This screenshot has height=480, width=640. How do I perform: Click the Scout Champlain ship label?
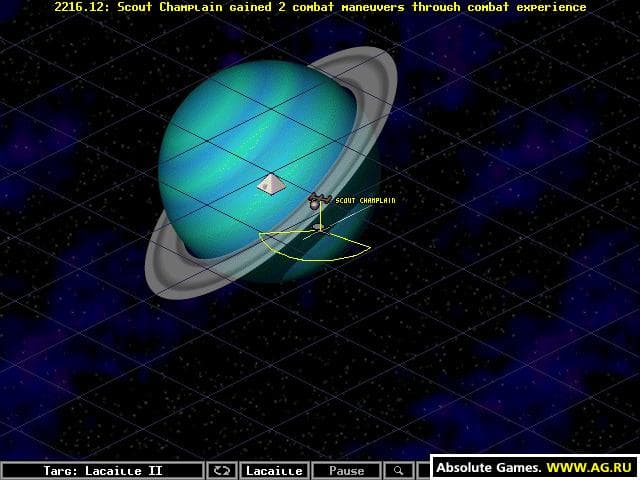point(365,200)
